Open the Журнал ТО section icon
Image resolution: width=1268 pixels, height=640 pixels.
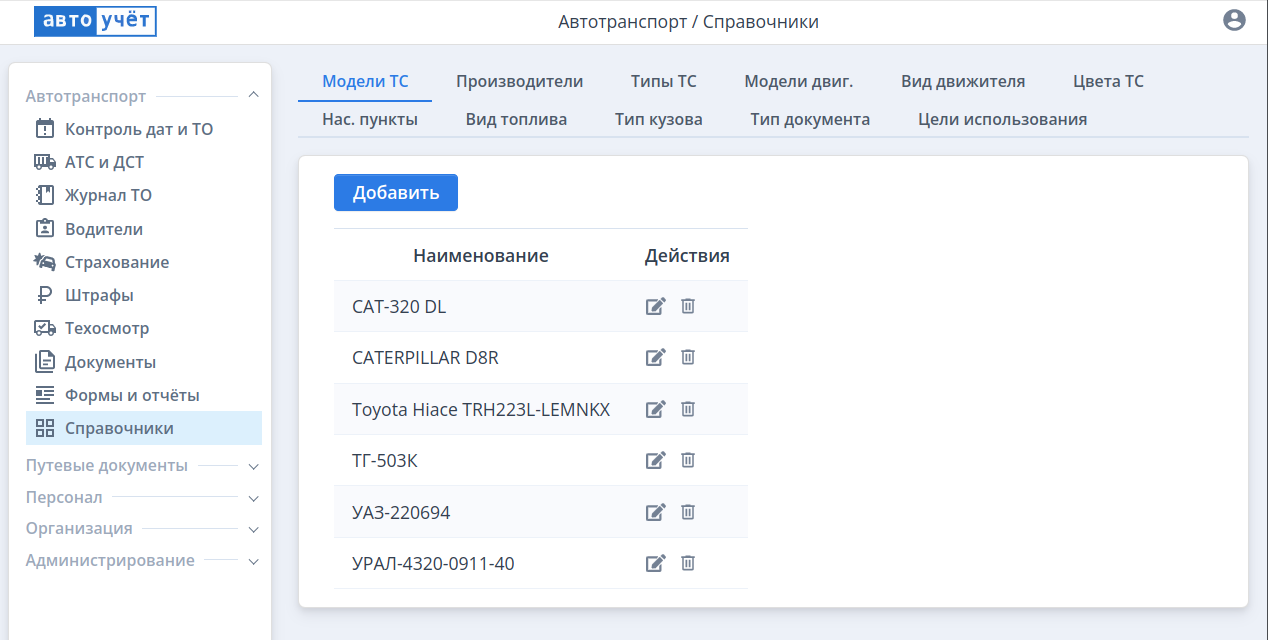44,194
